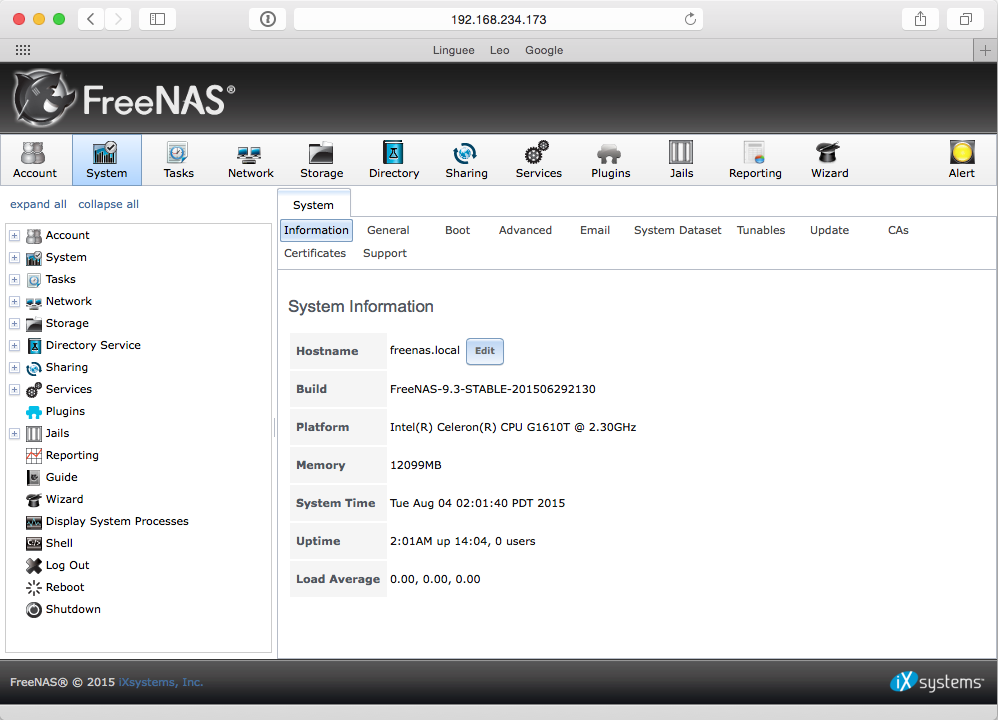This screenshot has width=998, height=720.
Task: Open the Reporting toolbar icon
Action: [x=755, y=160]
